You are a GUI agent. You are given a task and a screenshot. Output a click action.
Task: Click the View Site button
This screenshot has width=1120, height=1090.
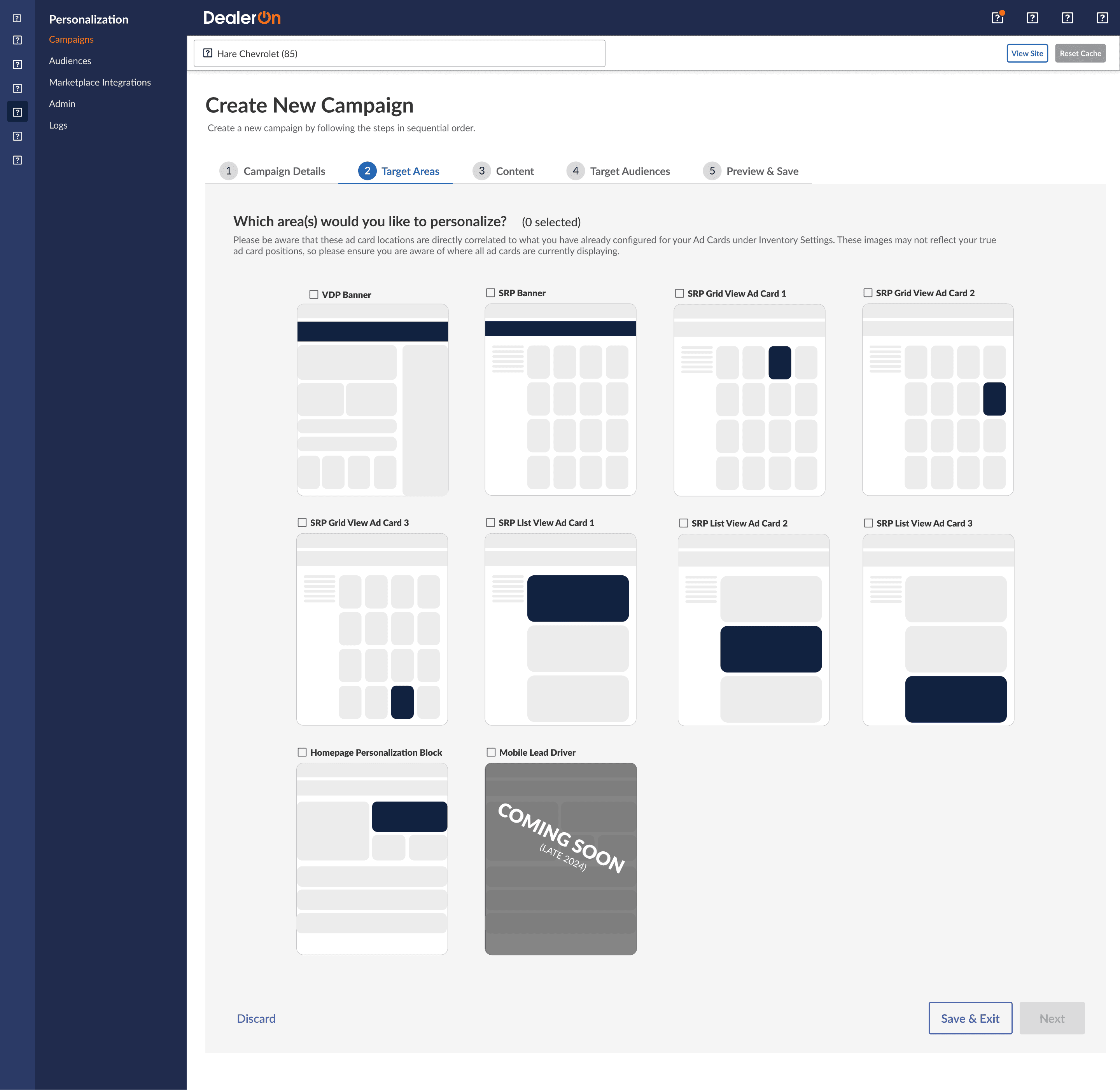1027,53
